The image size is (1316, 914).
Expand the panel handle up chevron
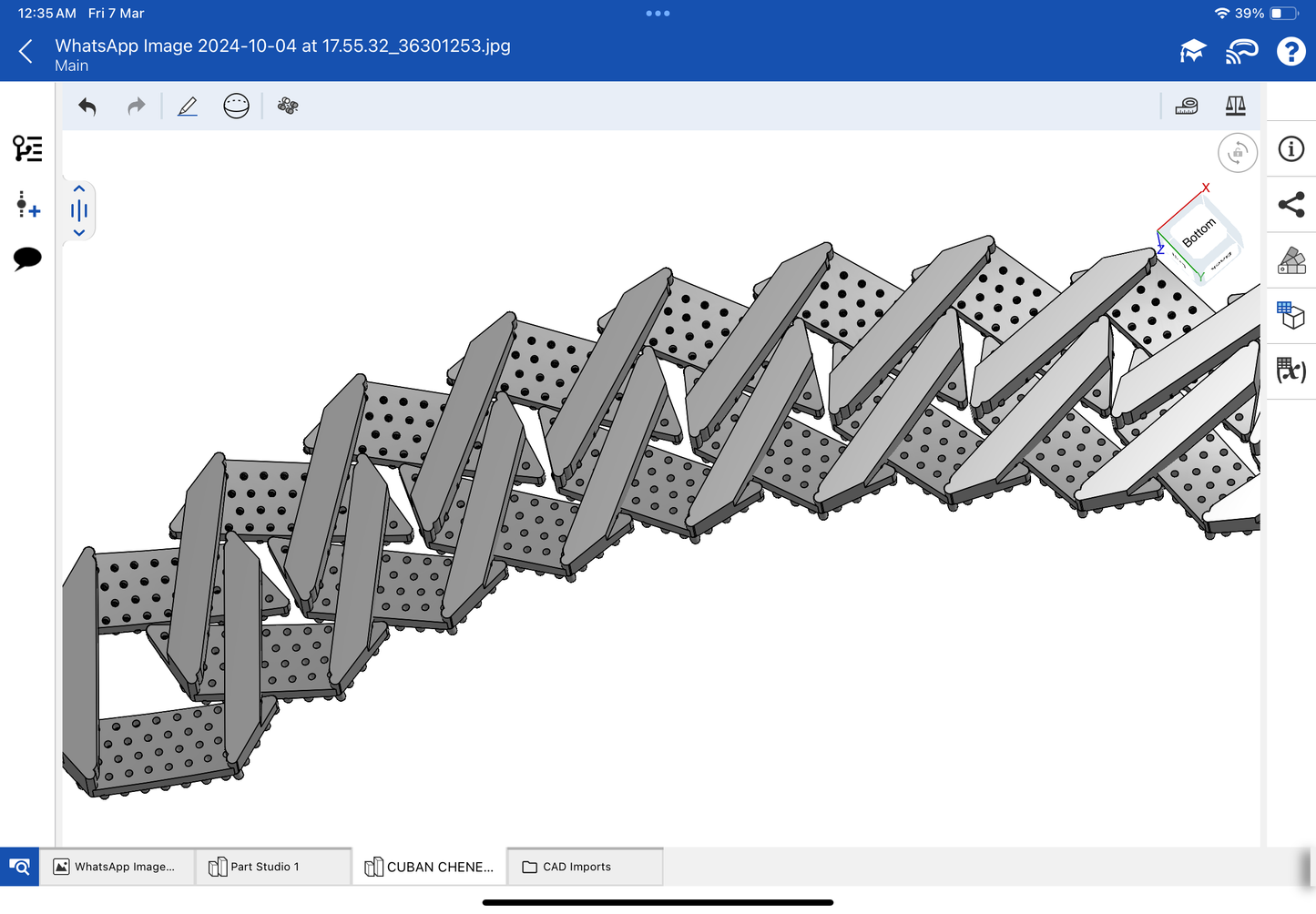click(79, 188)
